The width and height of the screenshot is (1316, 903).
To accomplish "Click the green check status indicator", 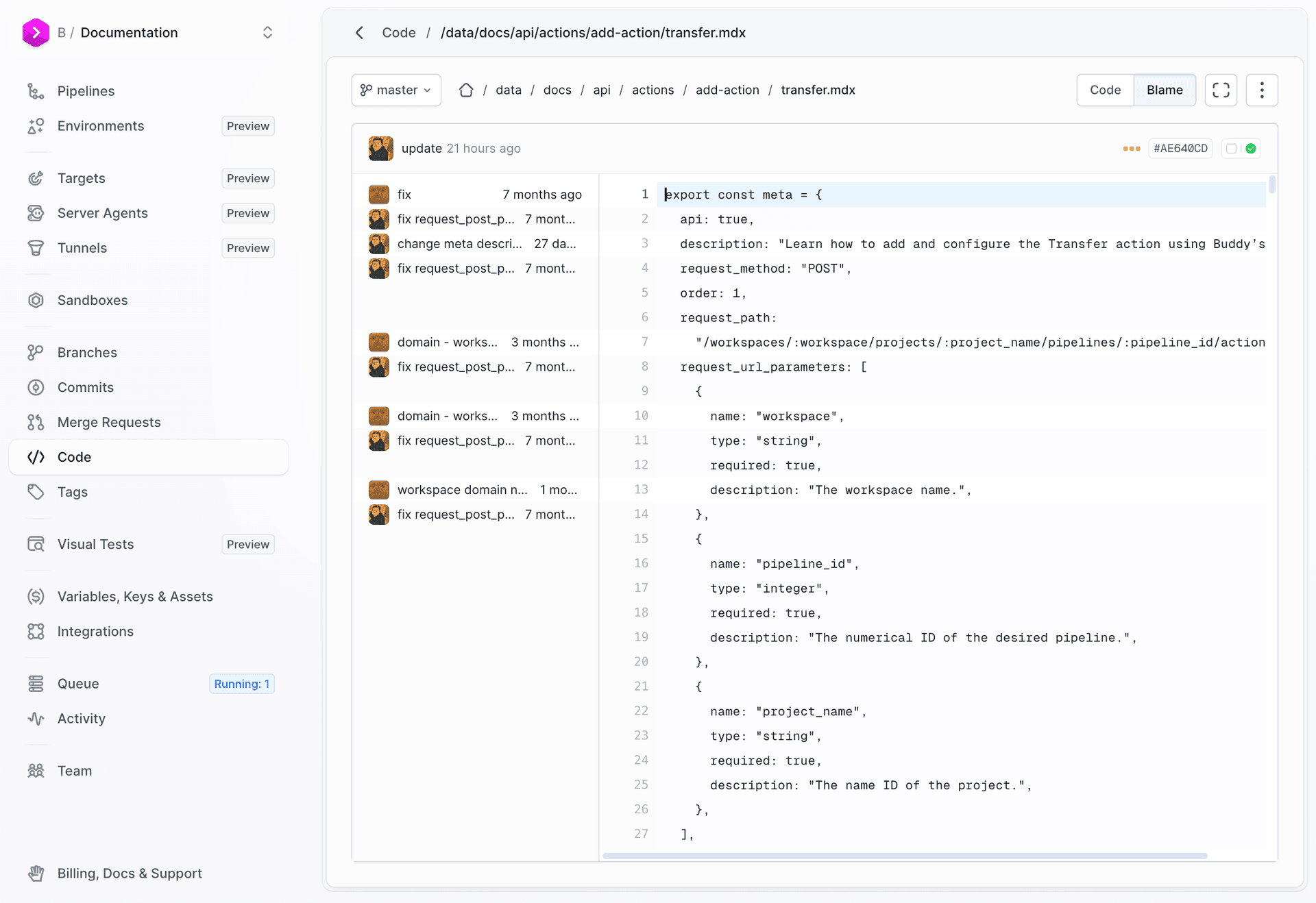I will pos(1251,149).
